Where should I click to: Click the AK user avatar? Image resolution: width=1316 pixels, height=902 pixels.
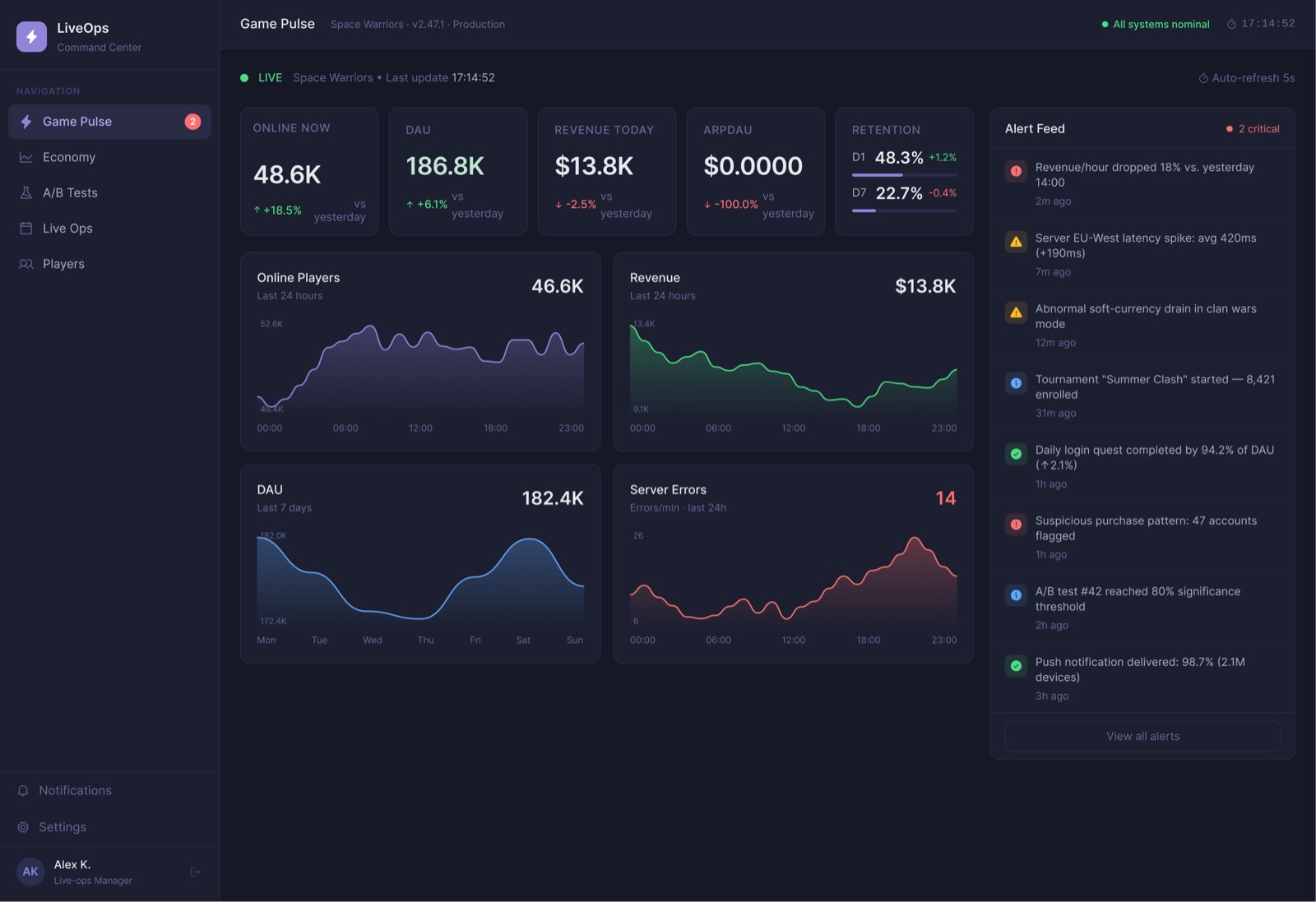pyautogui.click(x=30, y=872)
